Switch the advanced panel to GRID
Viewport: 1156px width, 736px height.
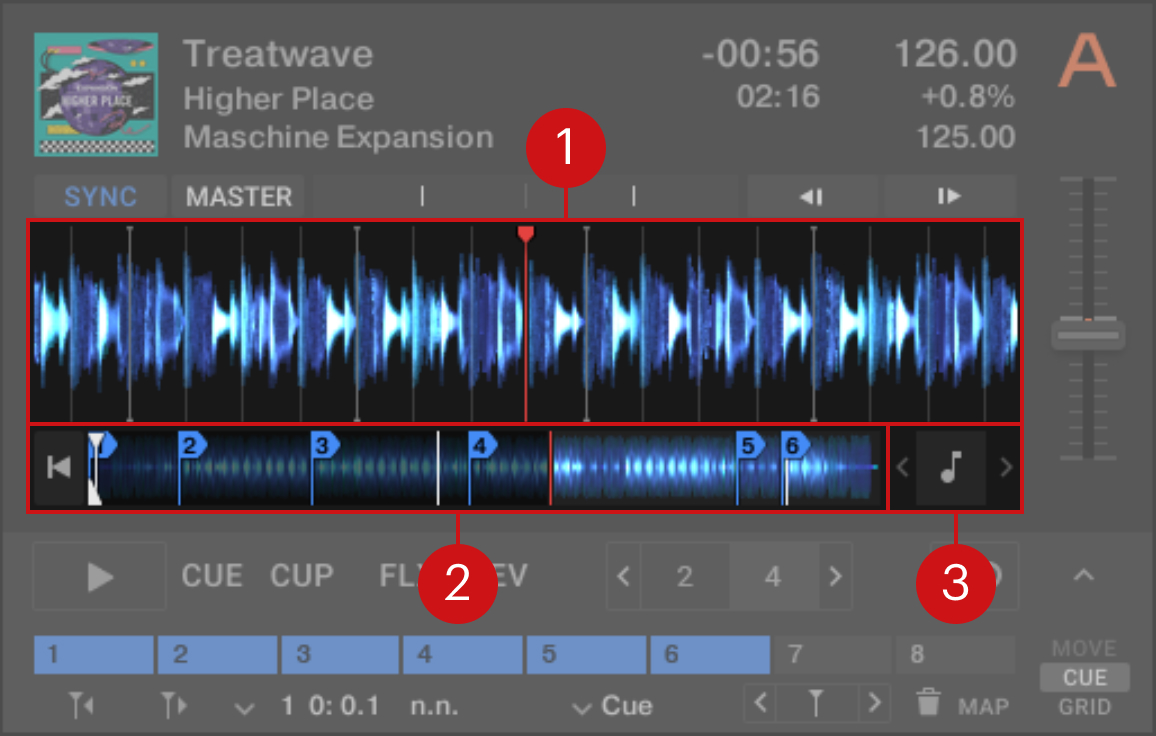tap(1084, 707)
